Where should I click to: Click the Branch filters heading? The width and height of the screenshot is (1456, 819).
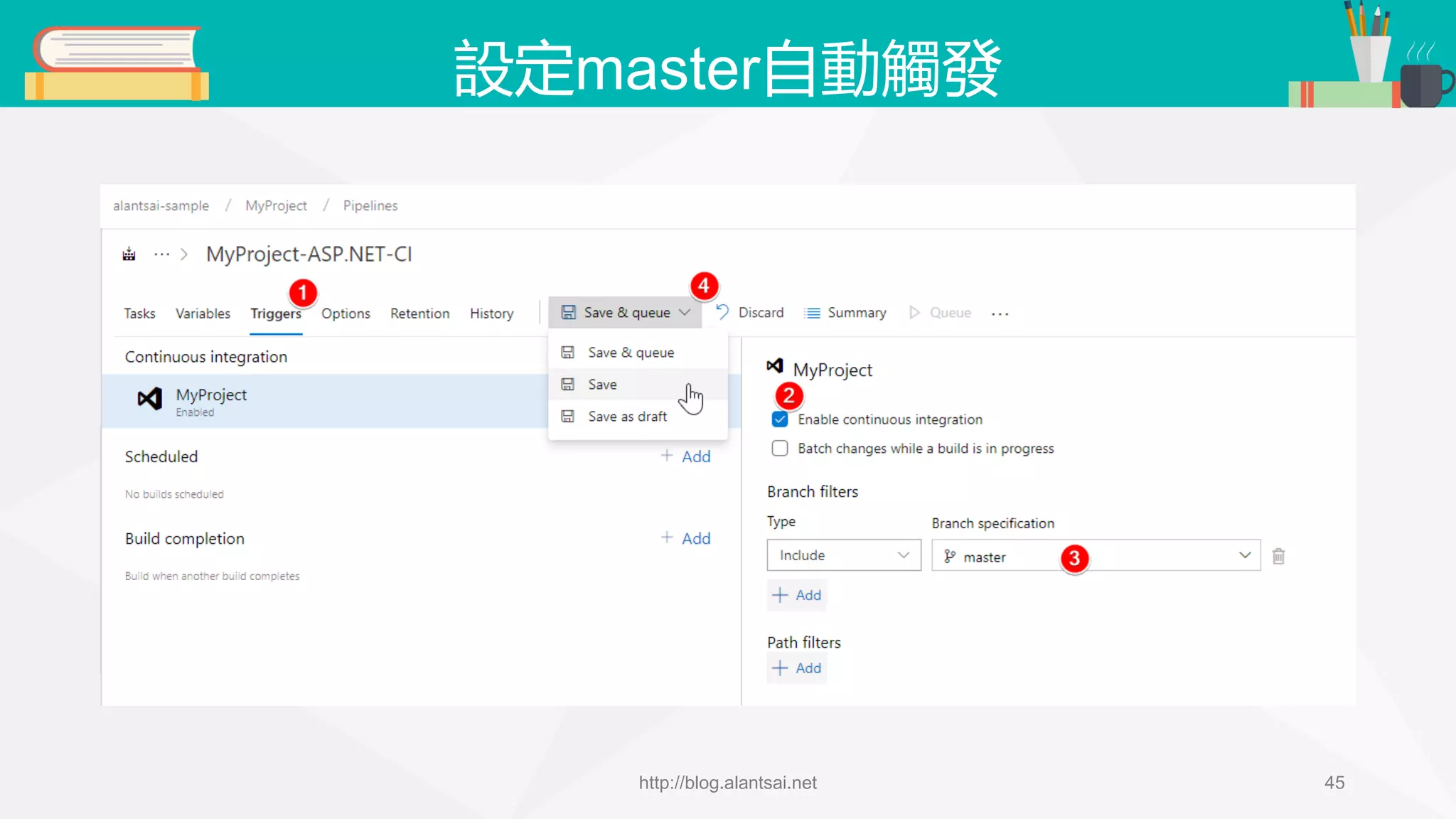click(813, 491)
